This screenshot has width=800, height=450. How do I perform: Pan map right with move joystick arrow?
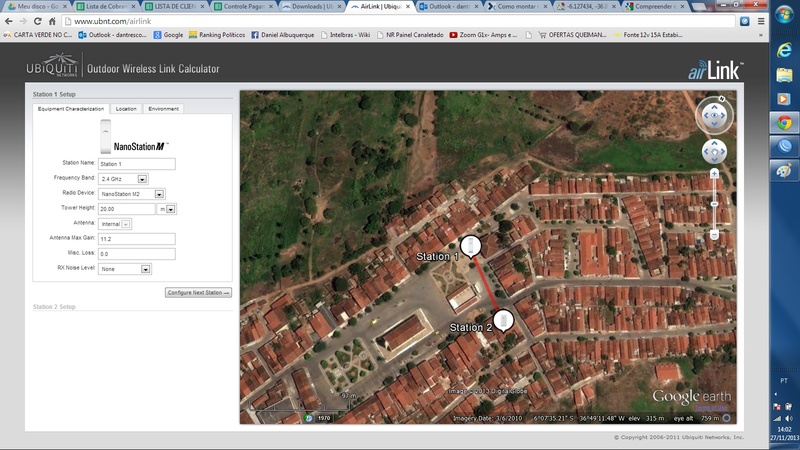723,152
